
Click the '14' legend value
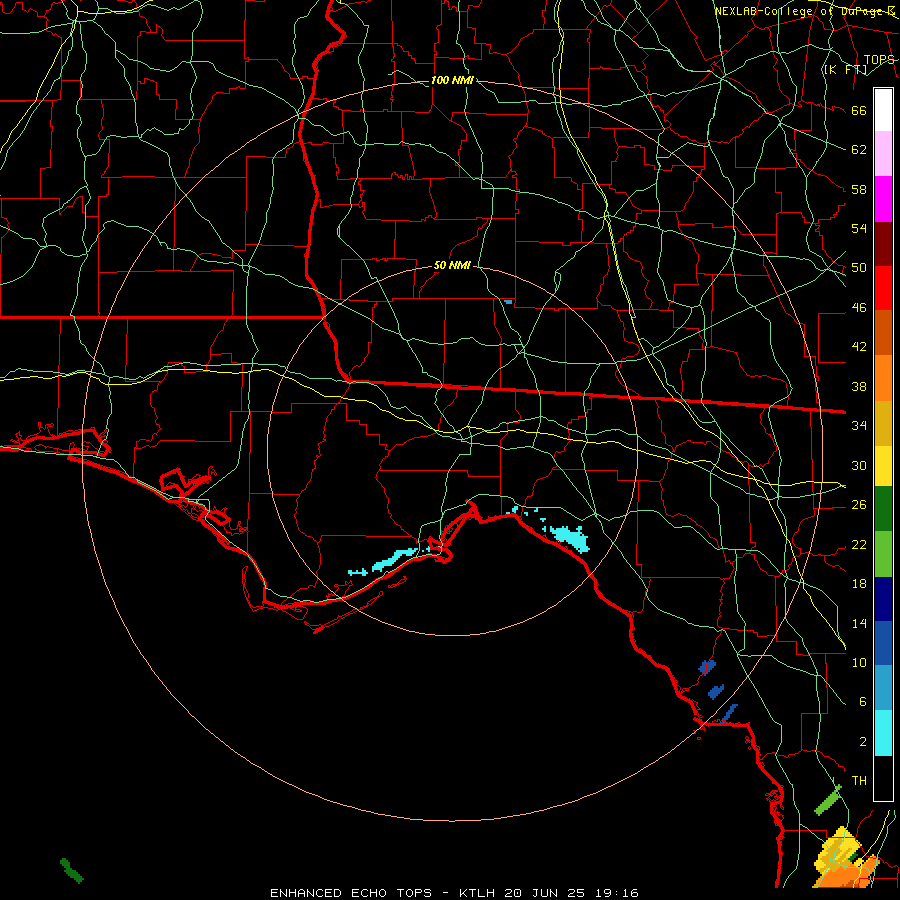859,623
